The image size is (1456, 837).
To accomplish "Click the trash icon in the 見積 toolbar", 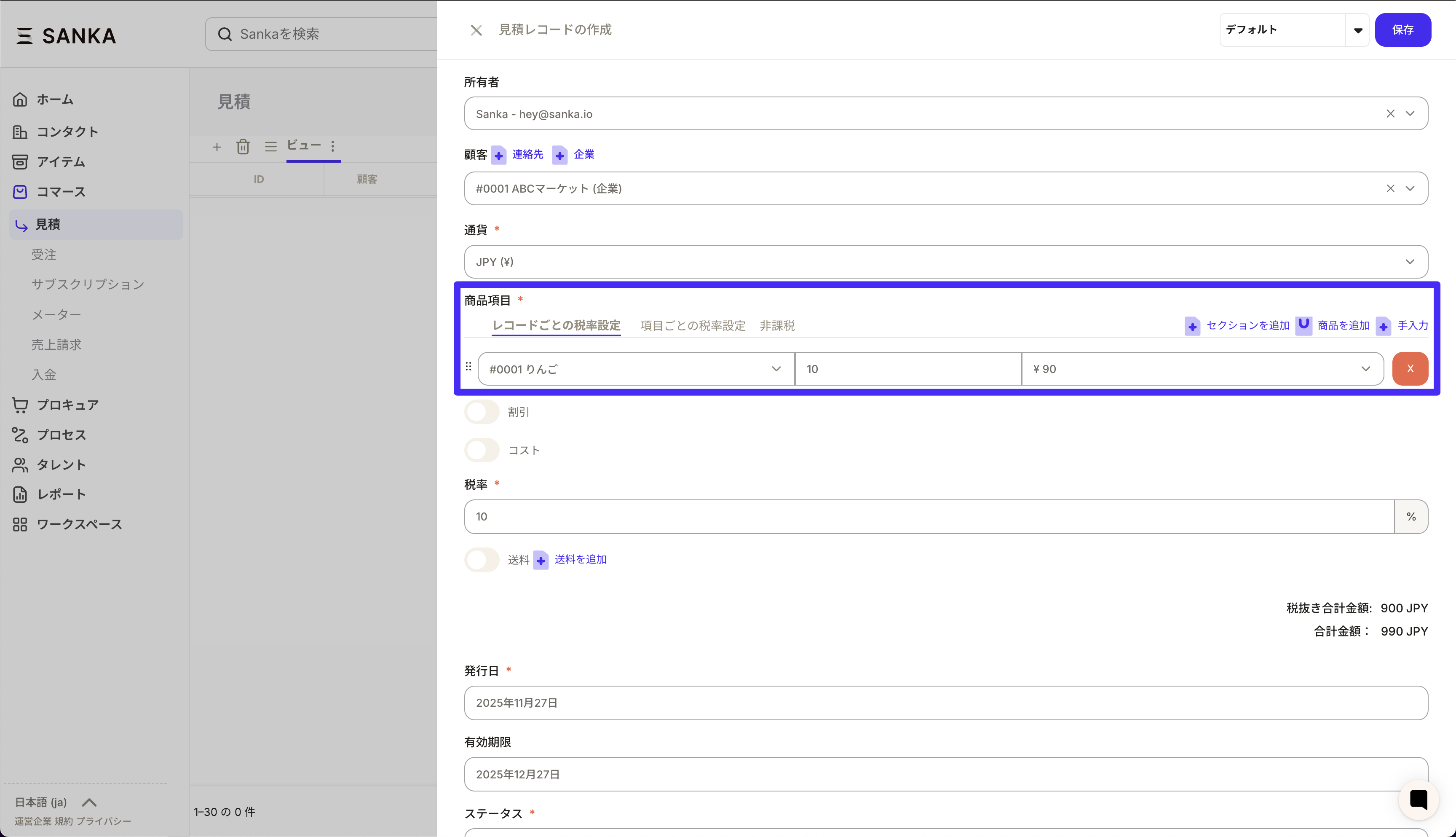I will coord(243,147).
